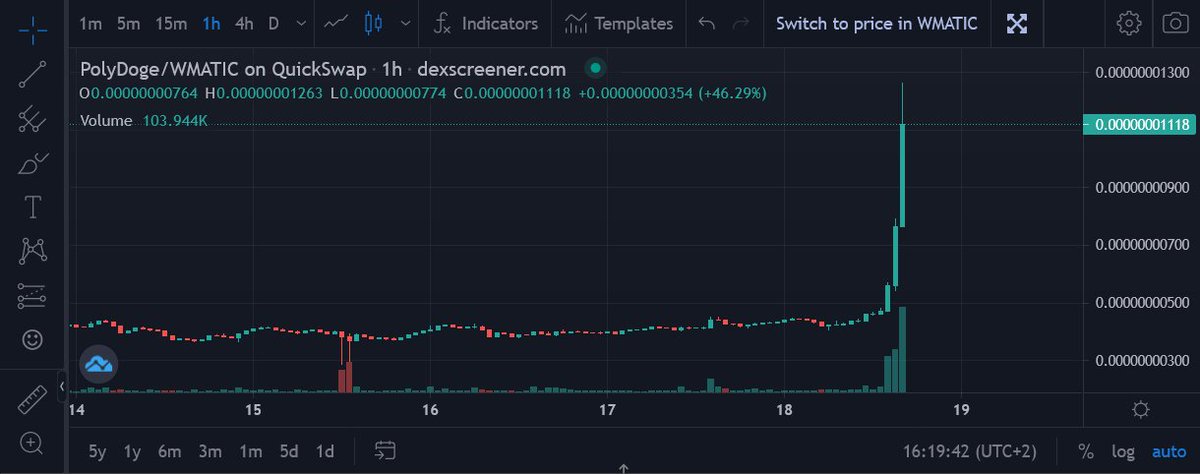Open the Templates menu
This screenshot has width=1200, height=474.
[618, 23]
